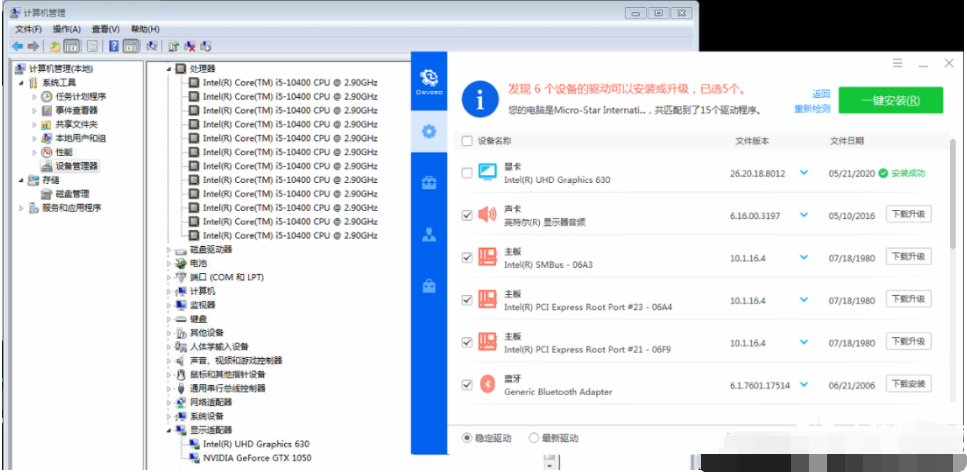
Task: Click Device Manager icon in left tree
Action: click(46, 166)
